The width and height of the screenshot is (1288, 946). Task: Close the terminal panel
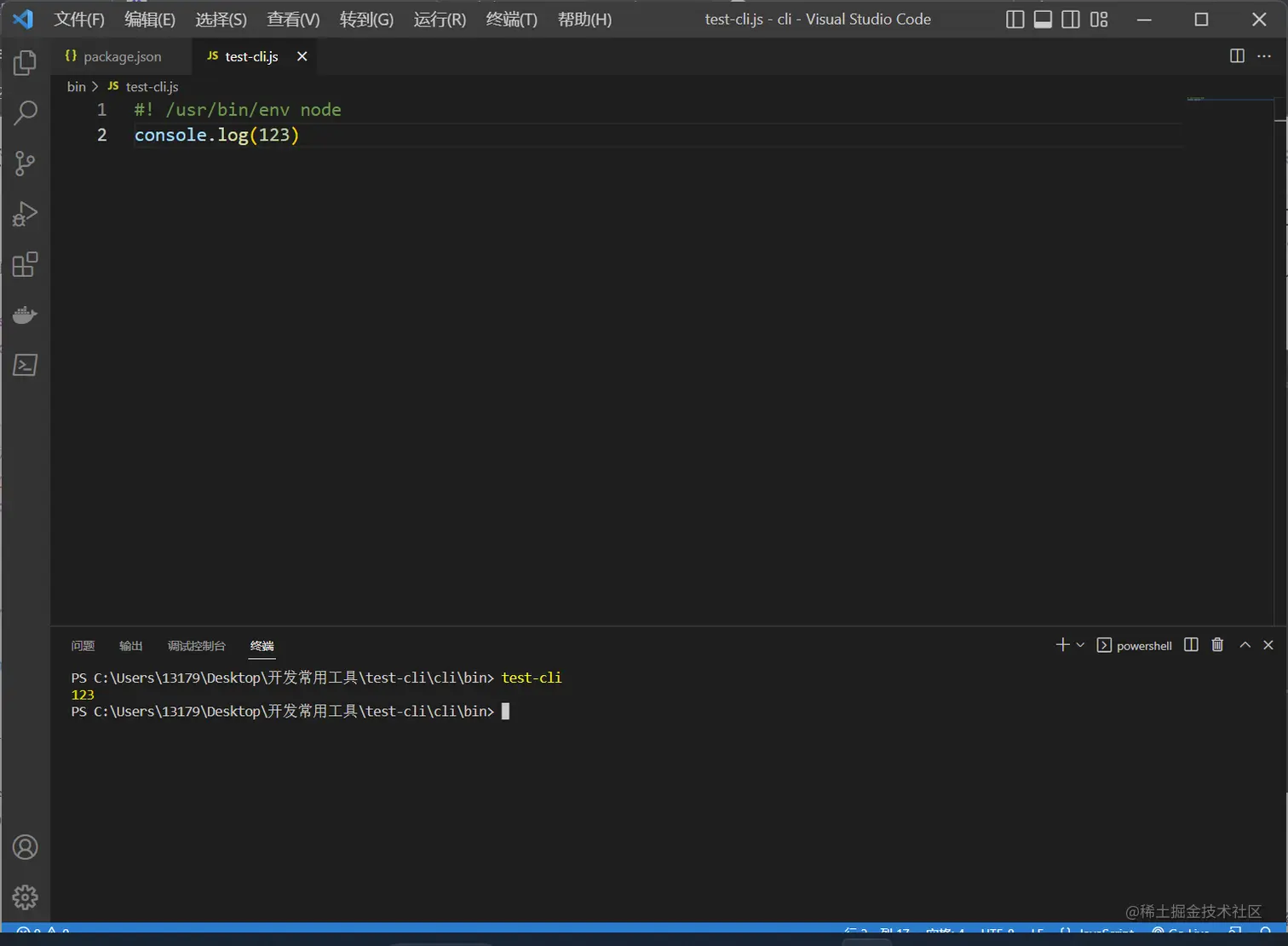coord(1268,645)
